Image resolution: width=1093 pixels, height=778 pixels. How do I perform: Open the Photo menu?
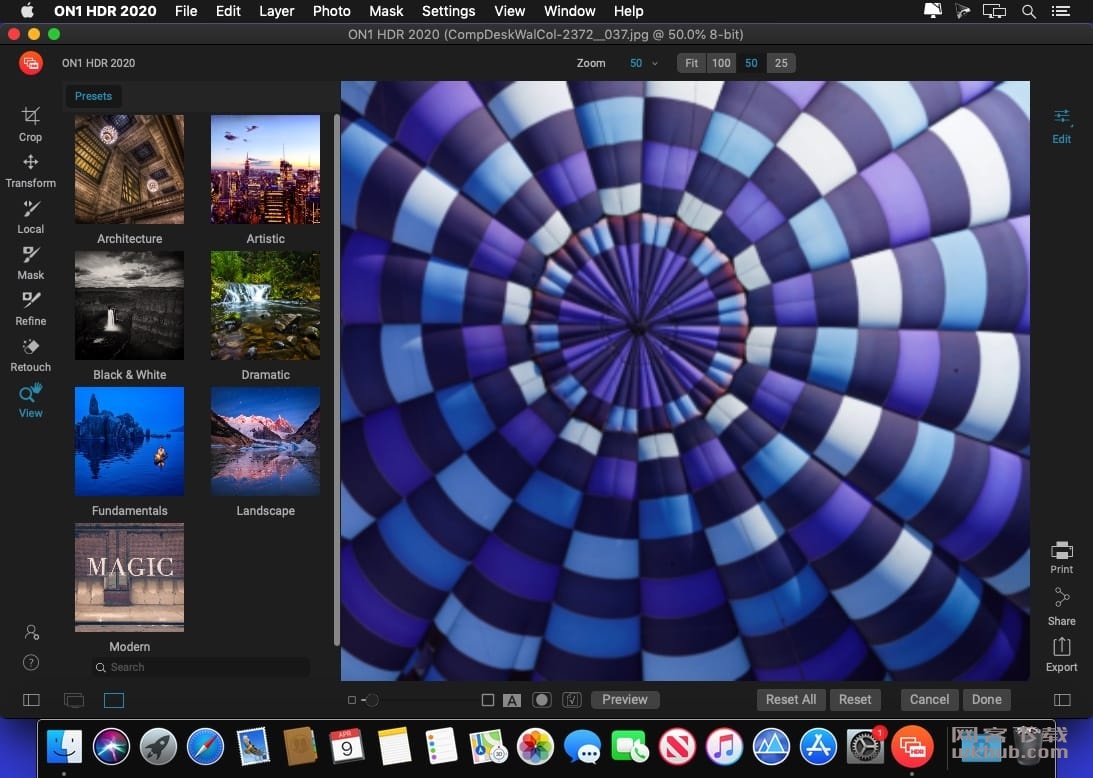(332, 11)
